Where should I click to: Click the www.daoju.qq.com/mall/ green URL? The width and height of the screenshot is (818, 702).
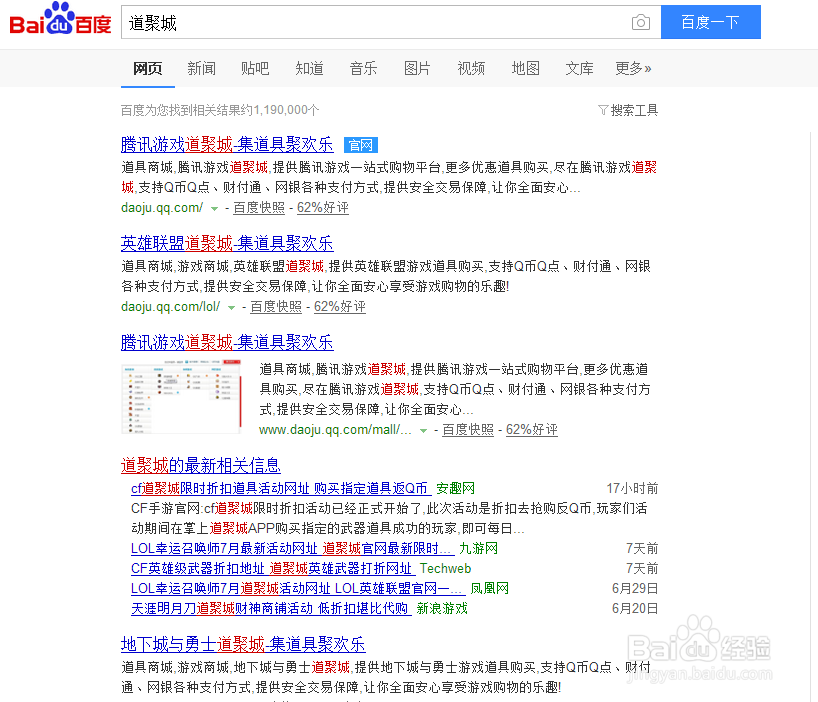(x=335, y=430)
